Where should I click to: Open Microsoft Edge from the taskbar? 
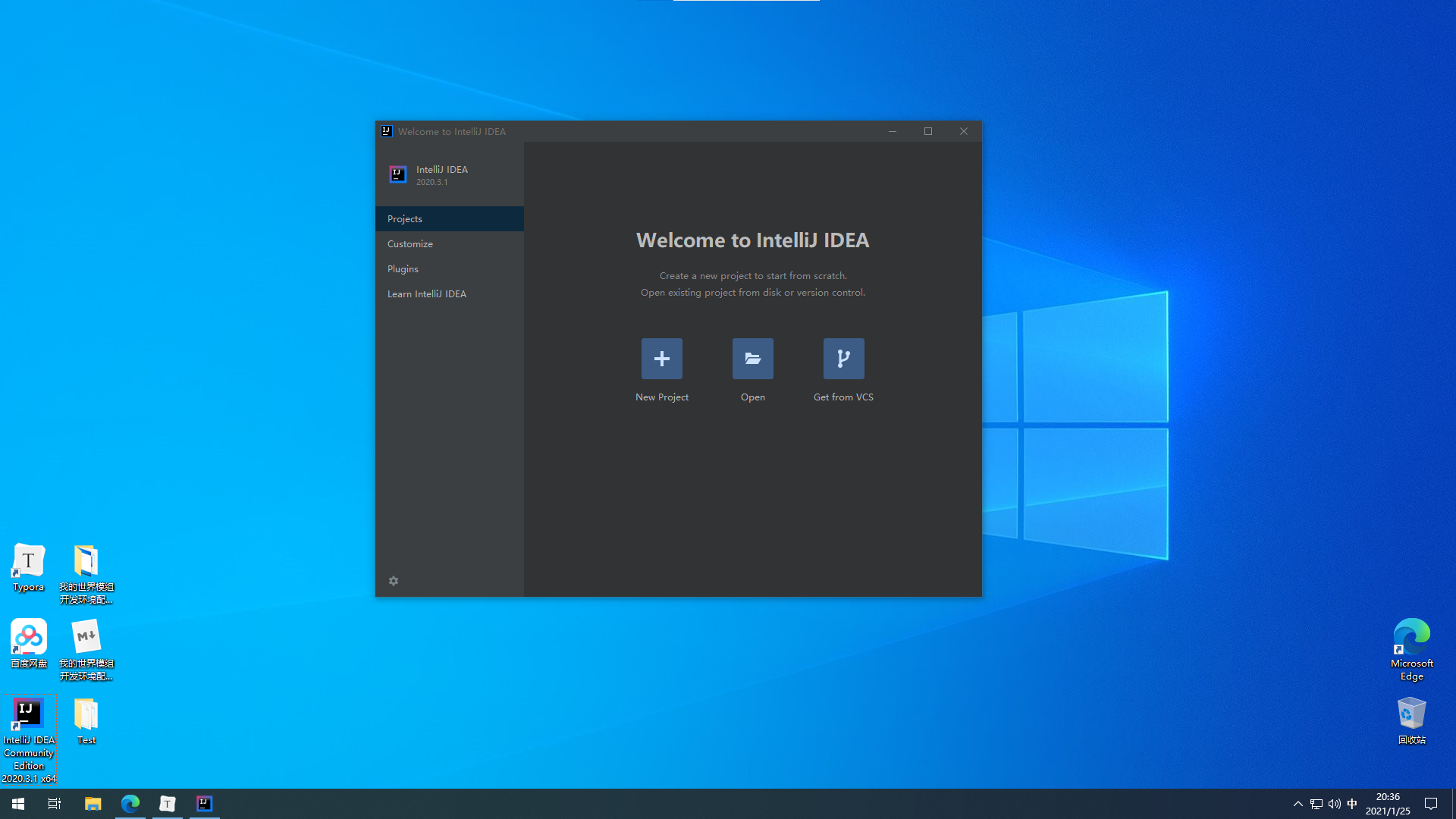(130, 804)
